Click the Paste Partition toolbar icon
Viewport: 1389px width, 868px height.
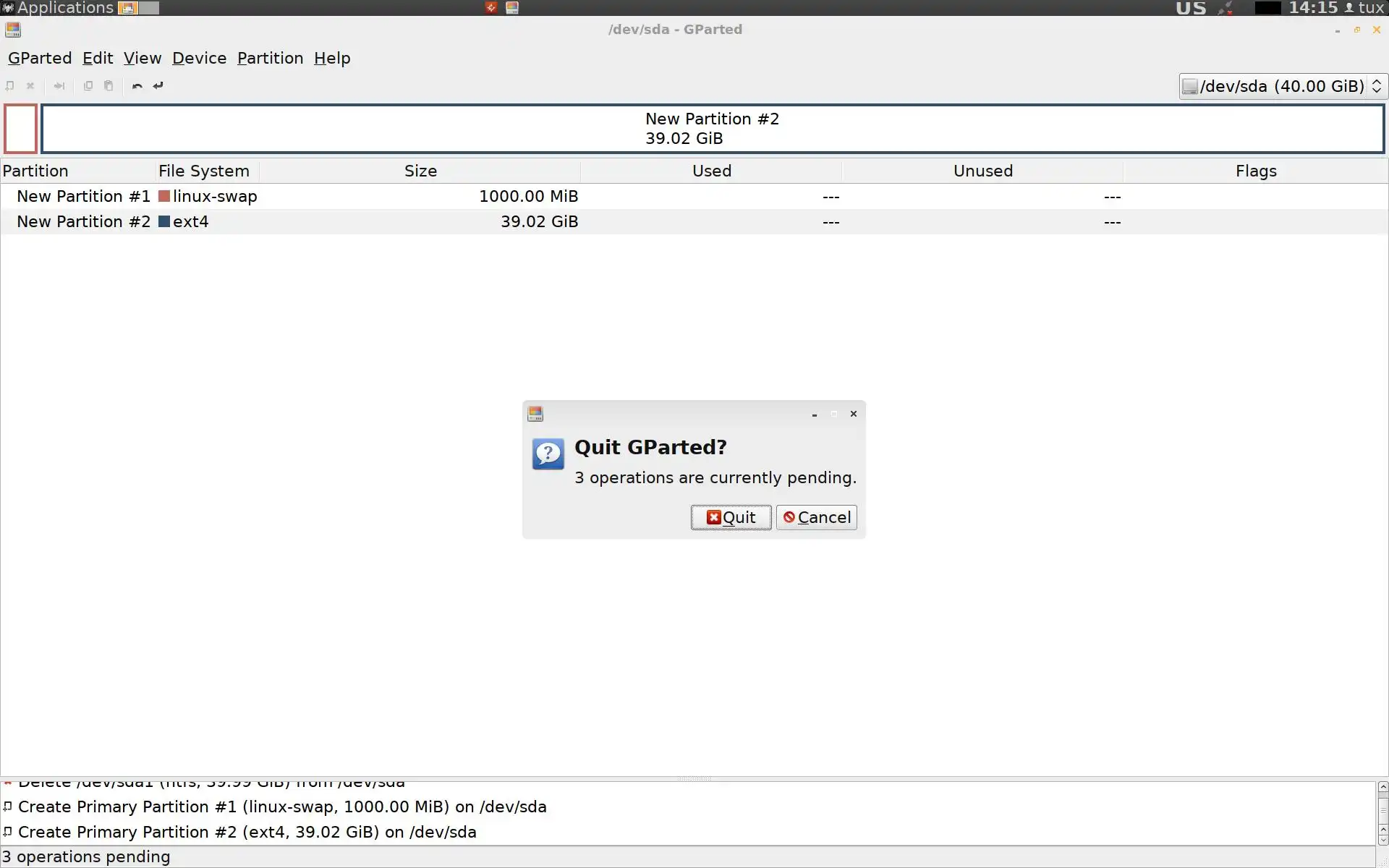pyautogui.click(x=109, y=86)
